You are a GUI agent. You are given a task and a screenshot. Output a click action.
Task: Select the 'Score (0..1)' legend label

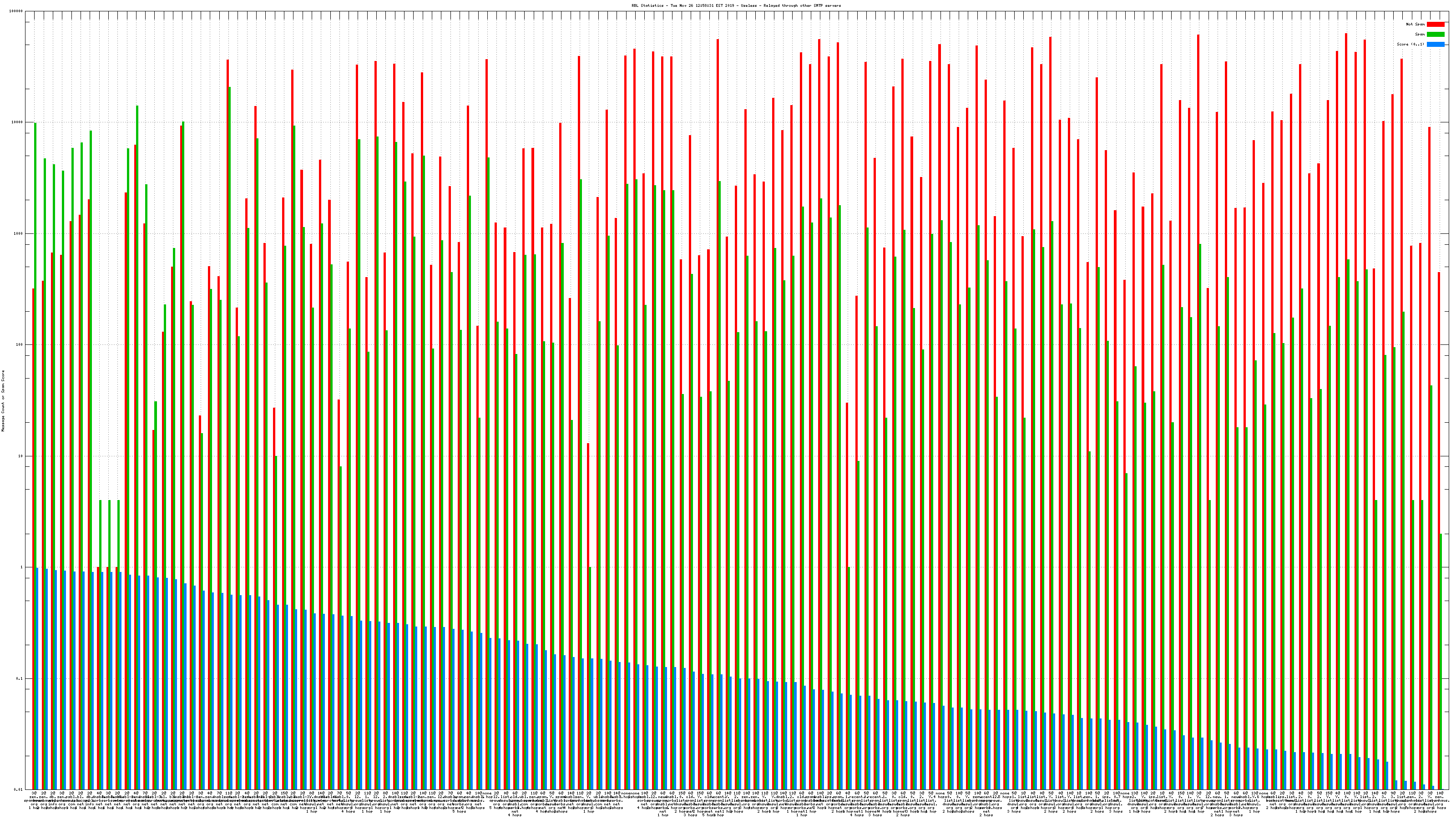pos(1410,44)
